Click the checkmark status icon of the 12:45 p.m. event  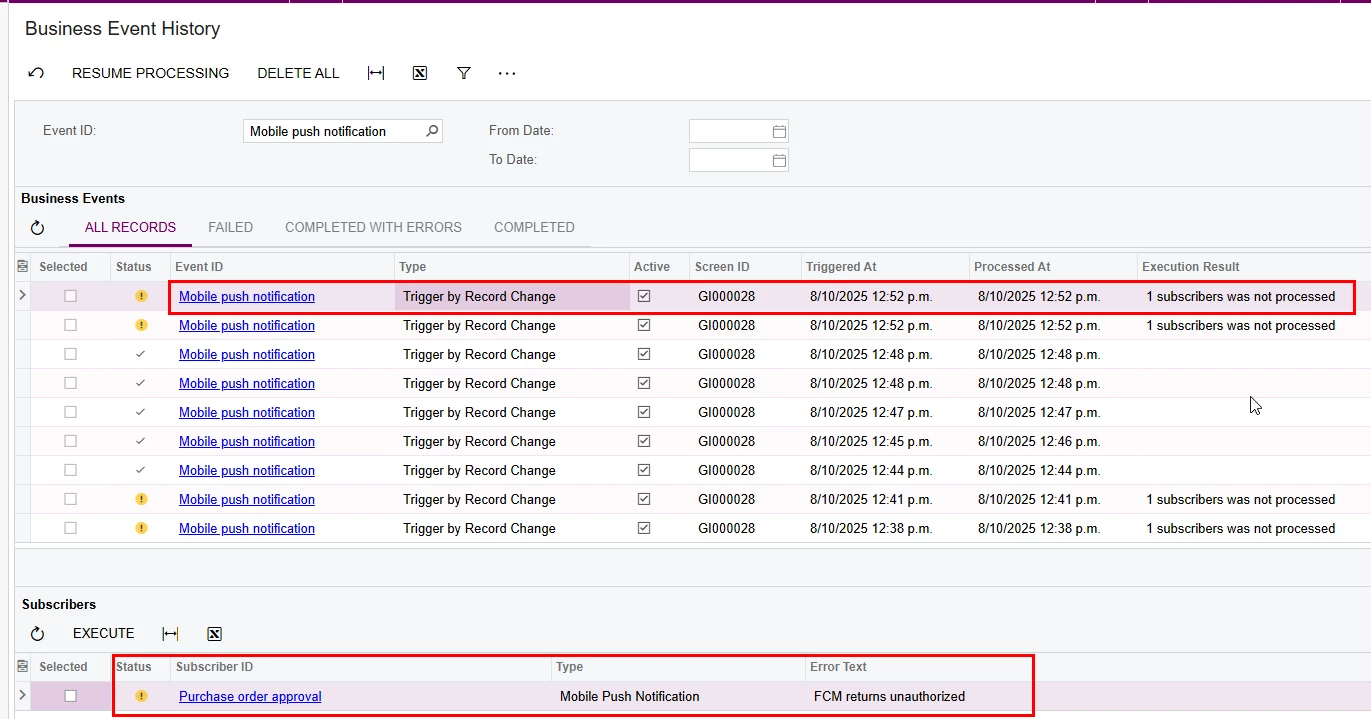tap(141, 441)
